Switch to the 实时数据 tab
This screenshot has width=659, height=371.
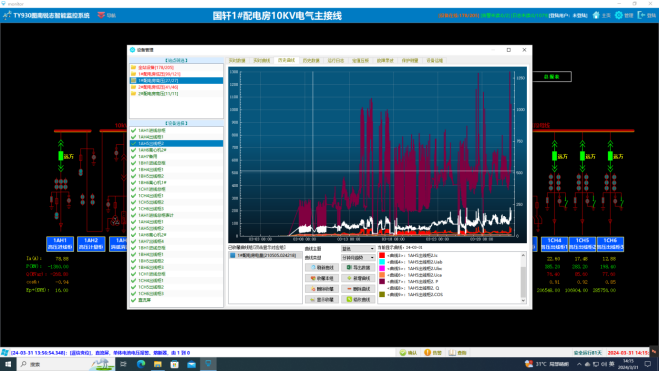coord(237,61)
